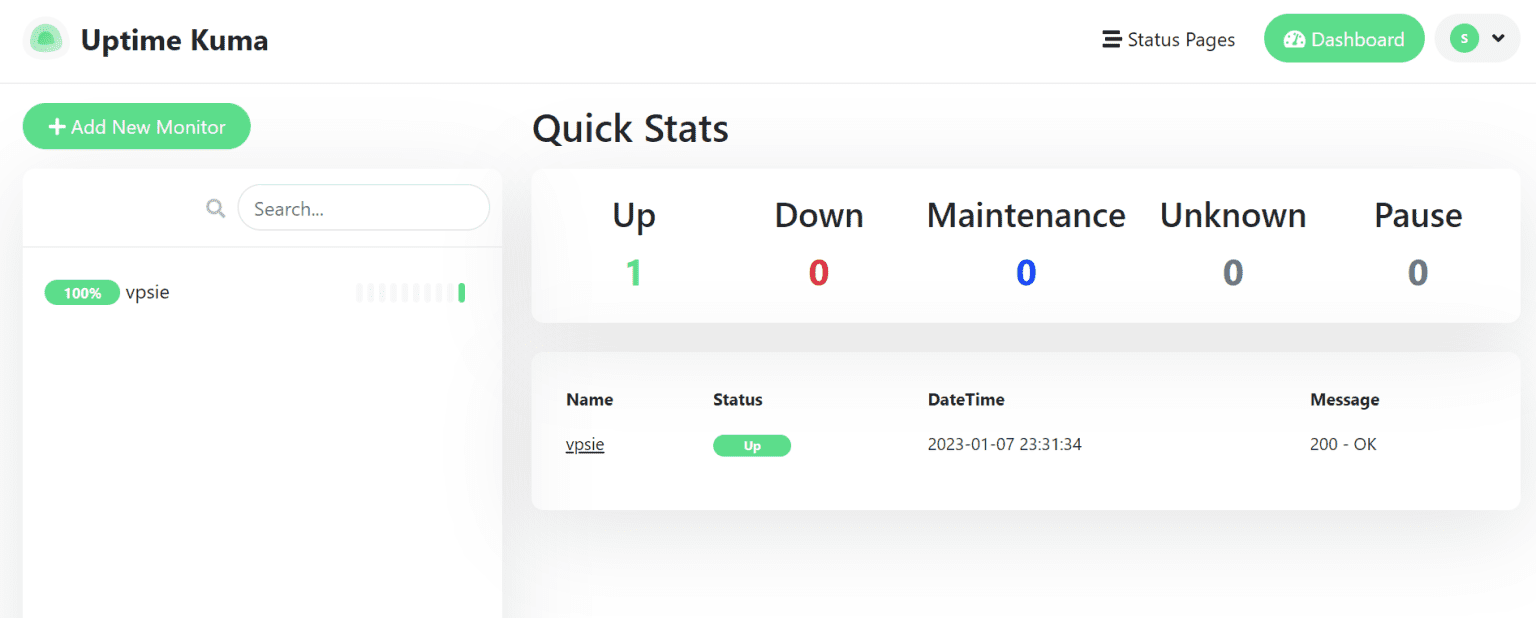Image resolution: width=1536 pixels, height=618 pixels.
Task: Click the vpsie heartbeat history strip
Action: point(410,292)
